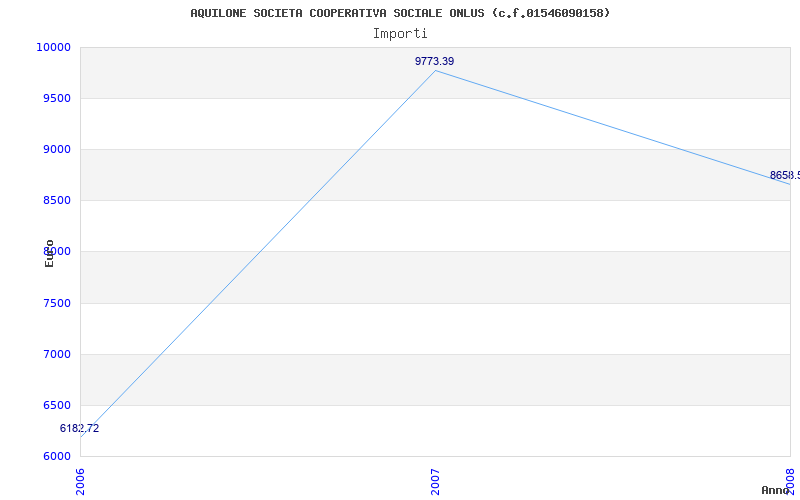The height and width of the screenshot is (500, 800).
Task: Click the 2008 x-axis year label
Action: [x=790, y=482]
